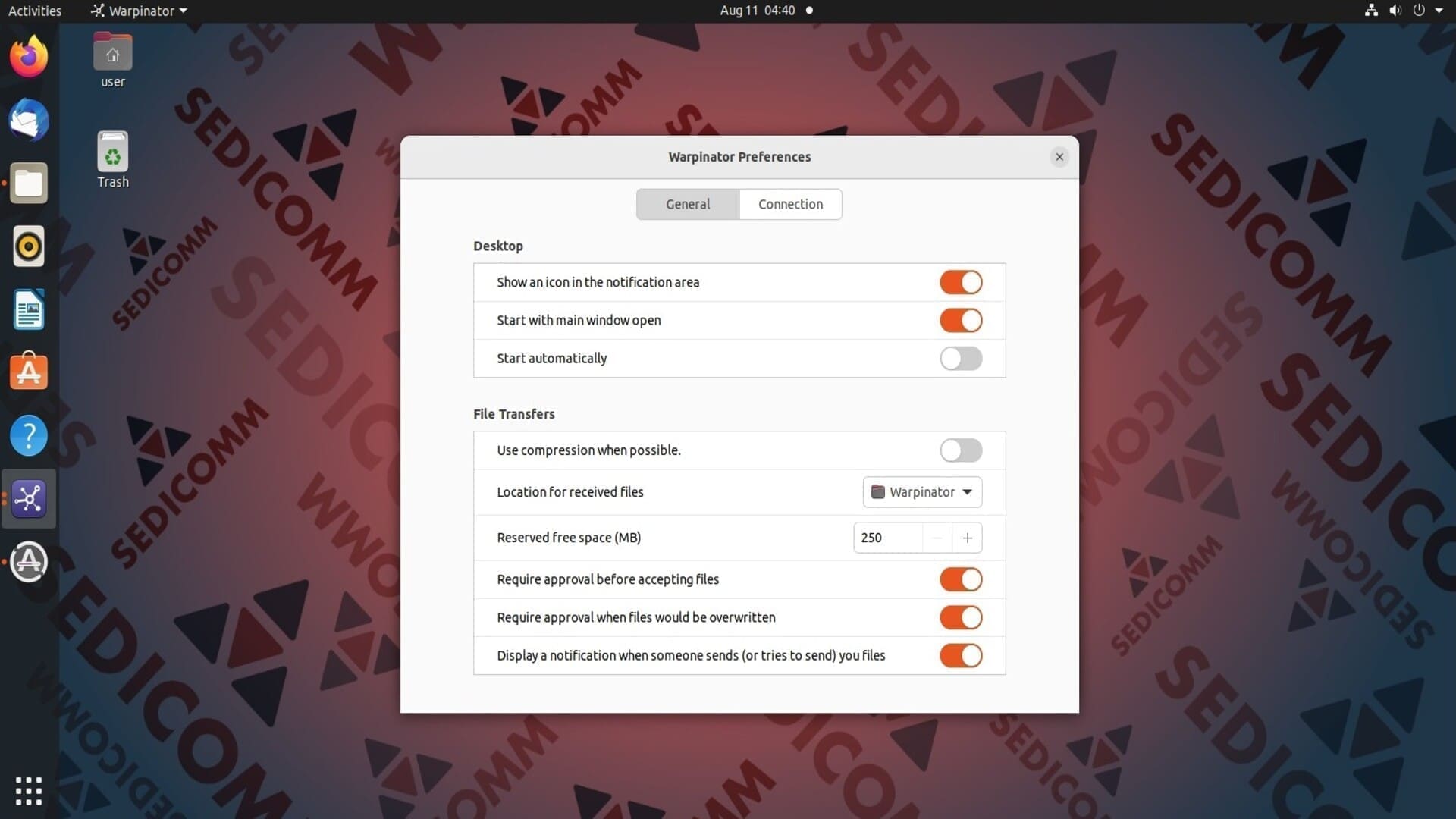Open Ubuntu Software store icon

[29, 372]
